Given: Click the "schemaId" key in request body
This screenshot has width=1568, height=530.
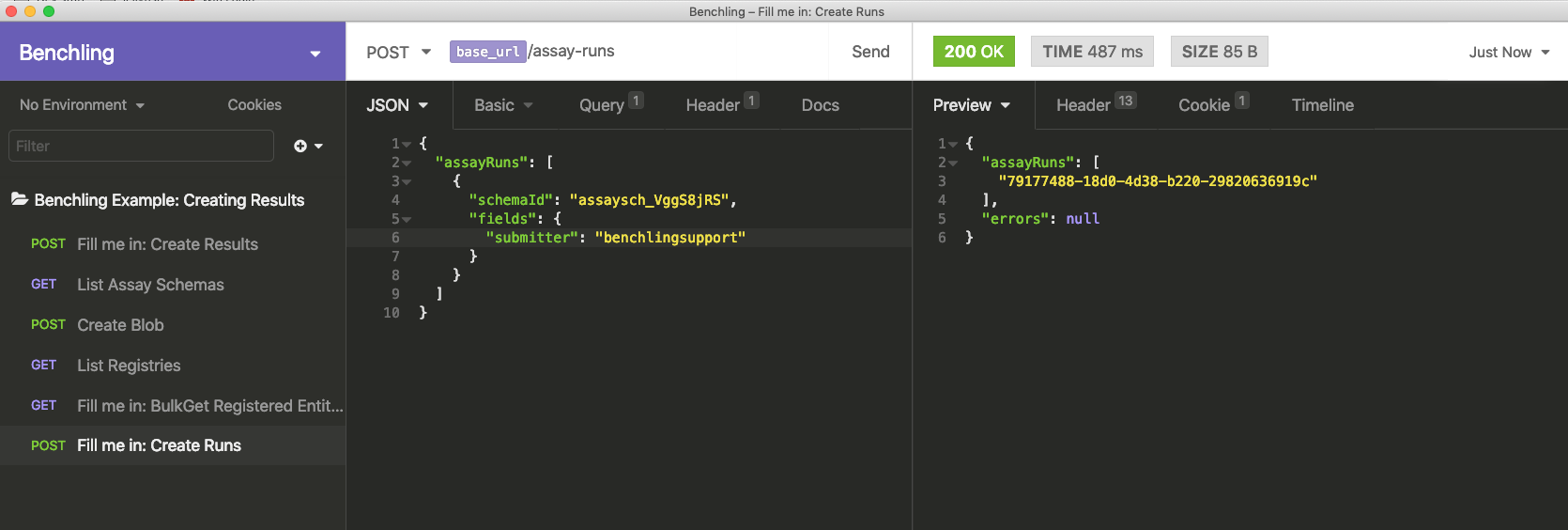Looking at the screenshot, I should (x=510, y=200).
